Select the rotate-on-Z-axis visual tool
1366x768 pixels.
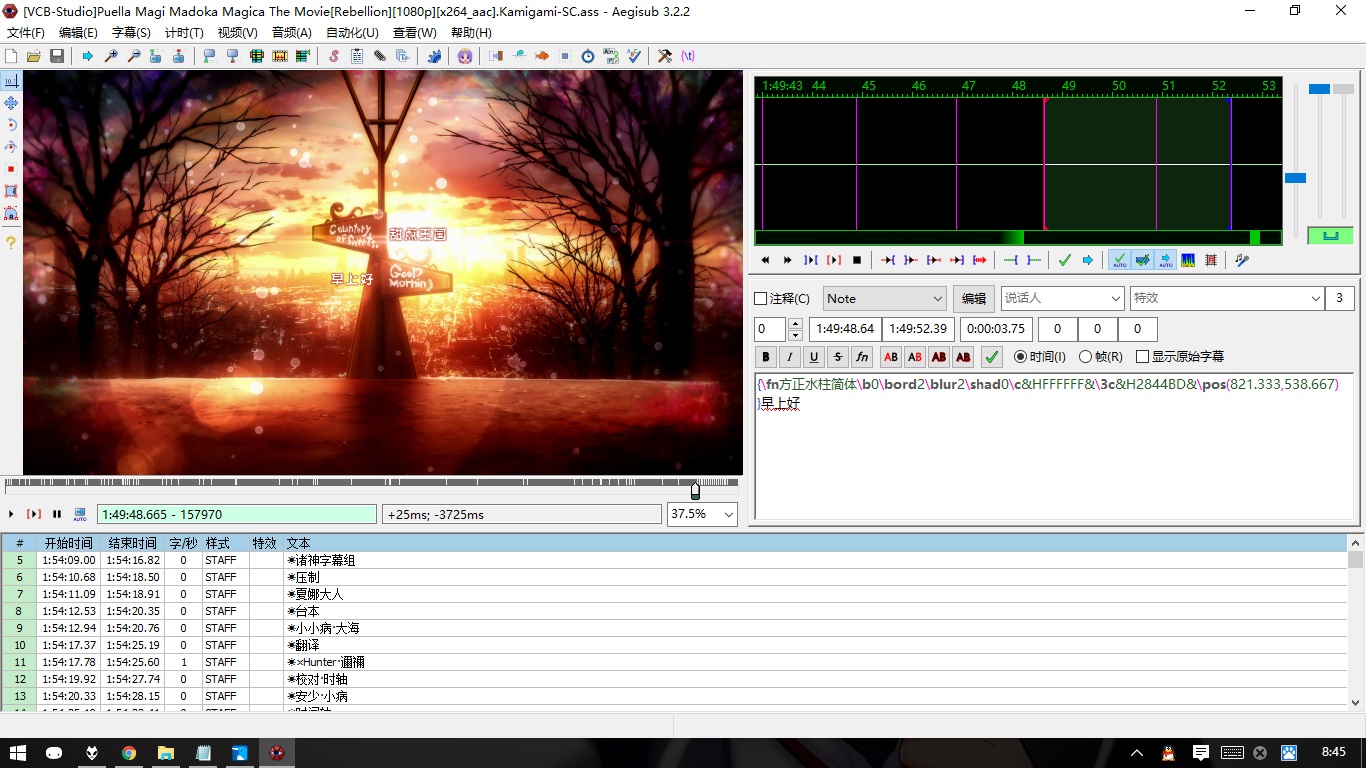click(x=11, y=125)
